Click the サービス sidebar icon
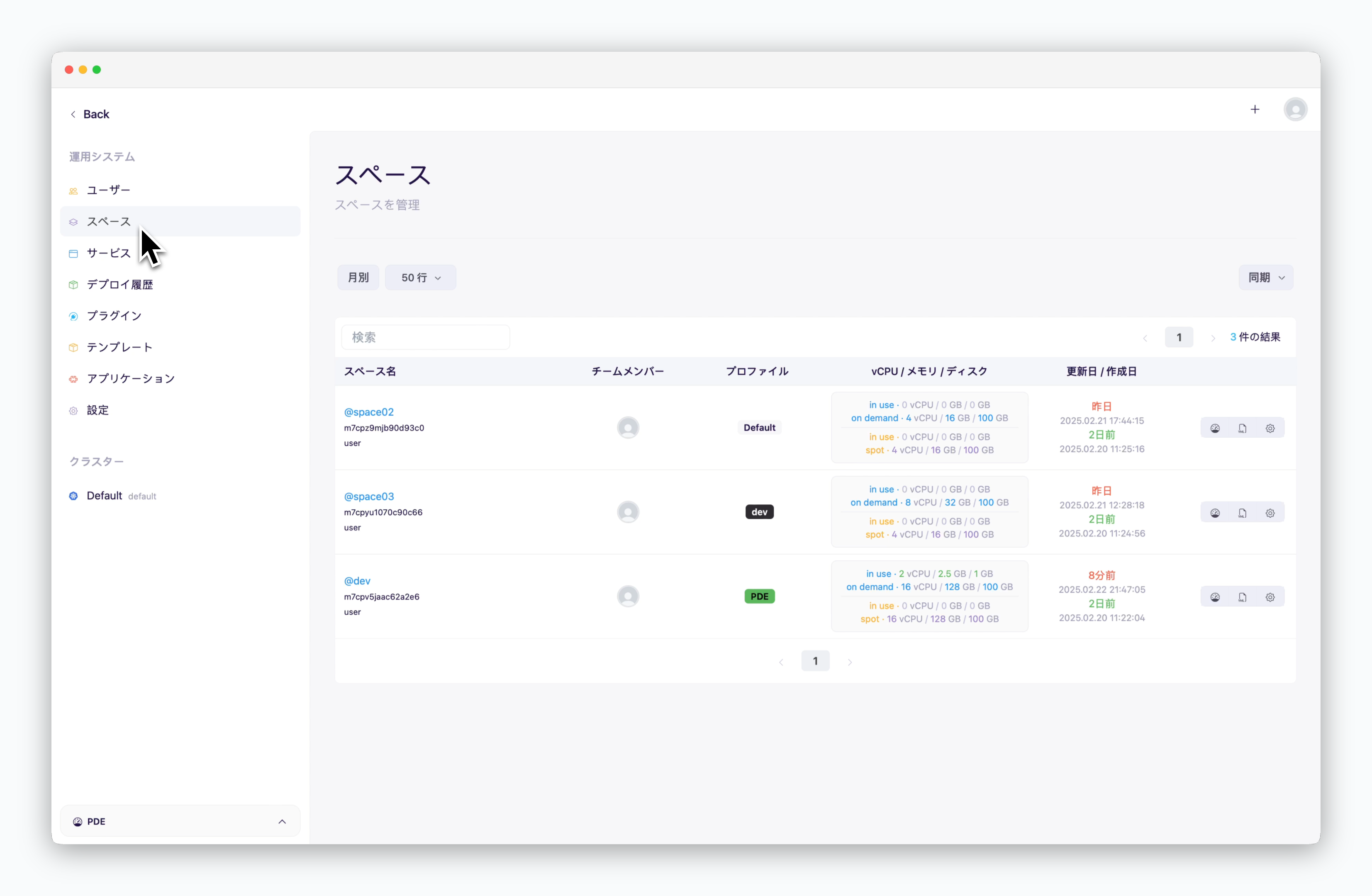The height and width of the screenshot is (896, 1372). [x=73, y=253]
